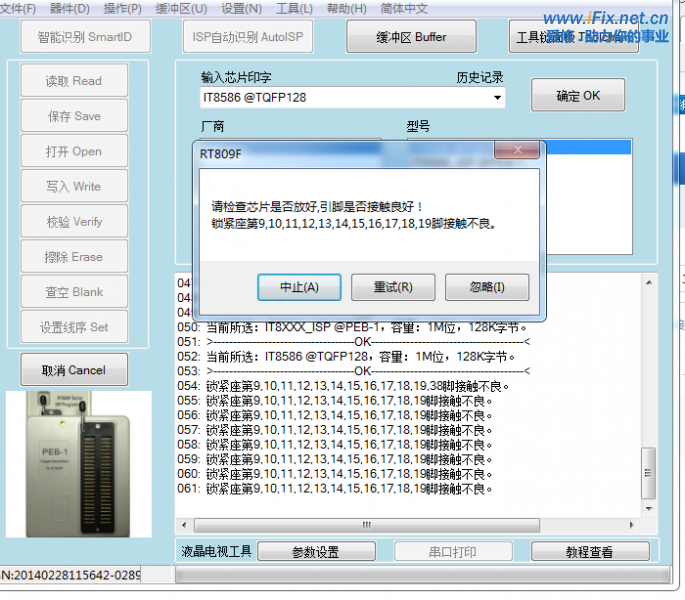This screenshot has width=685, height=600.
Task: Click 中止(A) in the RT809F dialog
Action: 299,287
